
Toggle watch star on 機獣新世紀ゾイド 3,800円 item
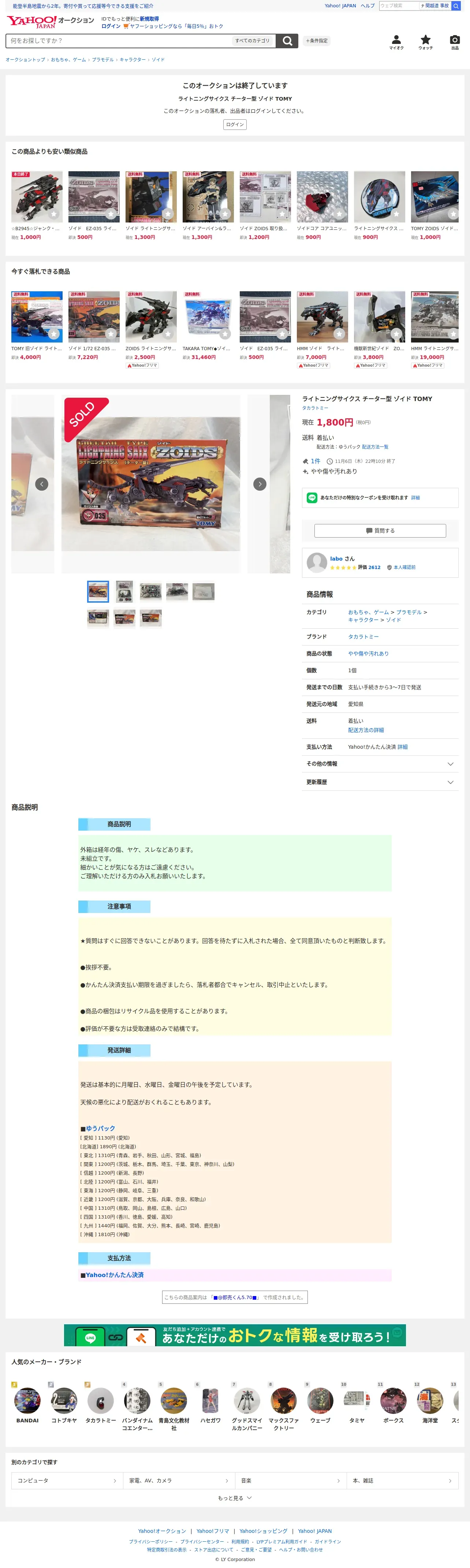click(x=396, y=334)
